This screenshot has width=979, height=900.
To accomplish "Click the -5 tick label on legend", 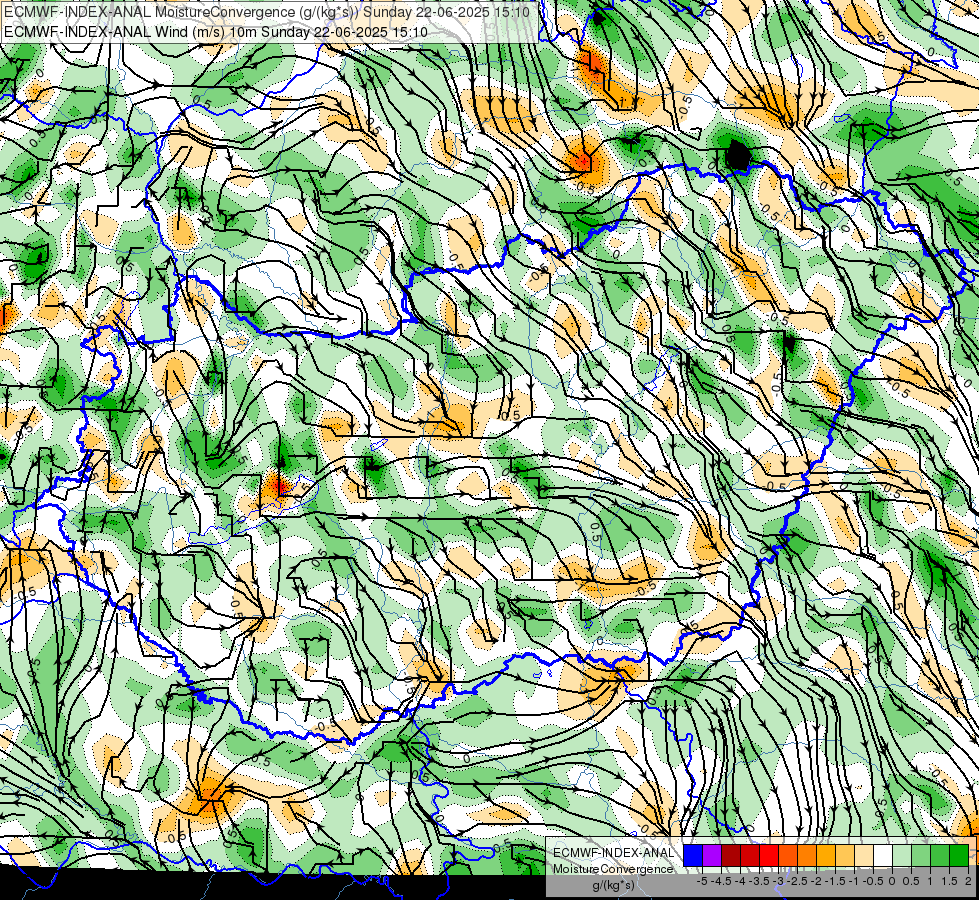I will [702, 881].
